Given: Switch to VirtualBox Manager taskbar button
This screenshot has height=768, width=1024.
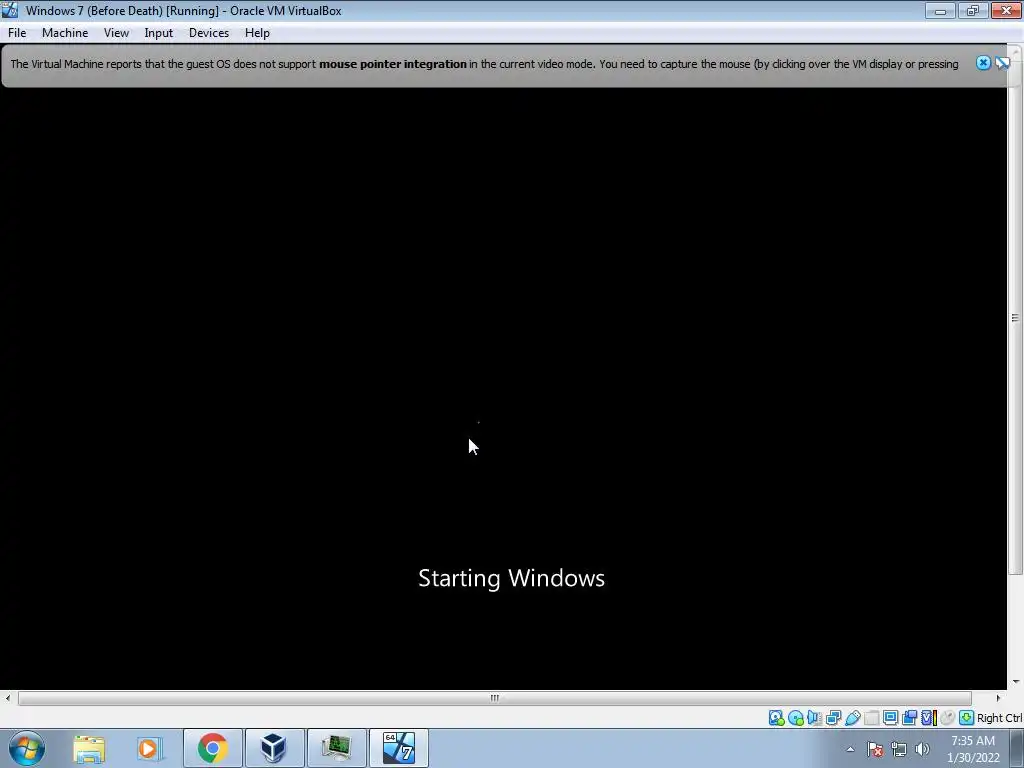Looking at the screenshot, I should tap(273, 748).
